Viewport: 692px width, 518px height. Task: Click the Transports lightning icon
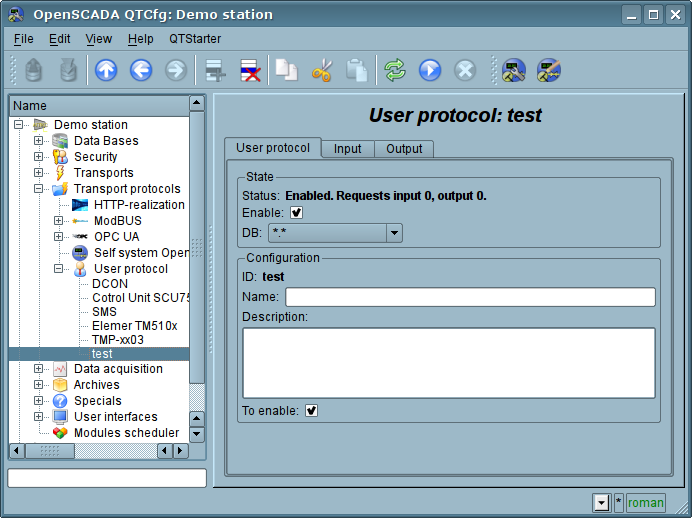click(60, 173)
